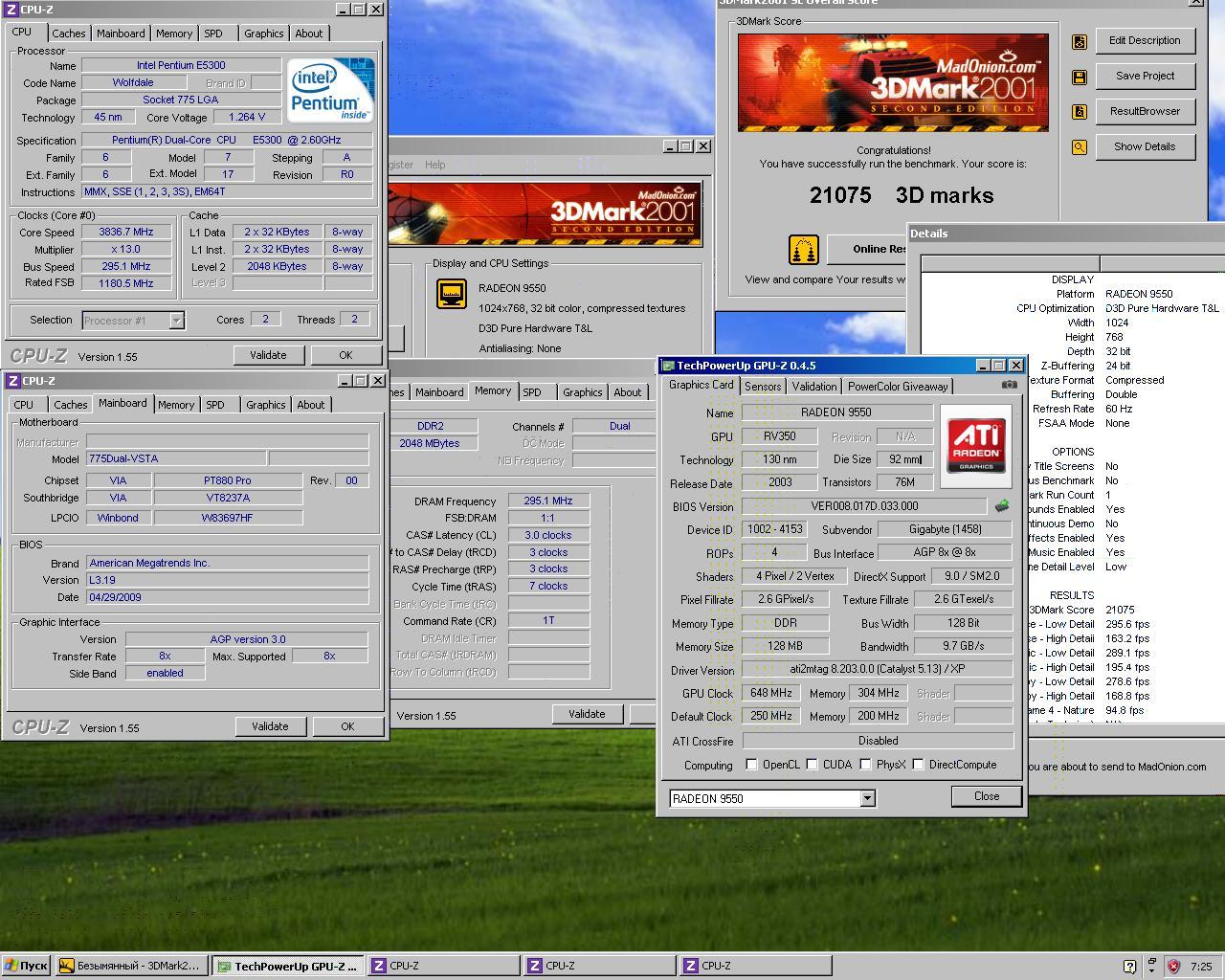The image size is (1225, 980).
Task: Click the magnifier icon beside Show Details
Action: tap(1080, 147)
